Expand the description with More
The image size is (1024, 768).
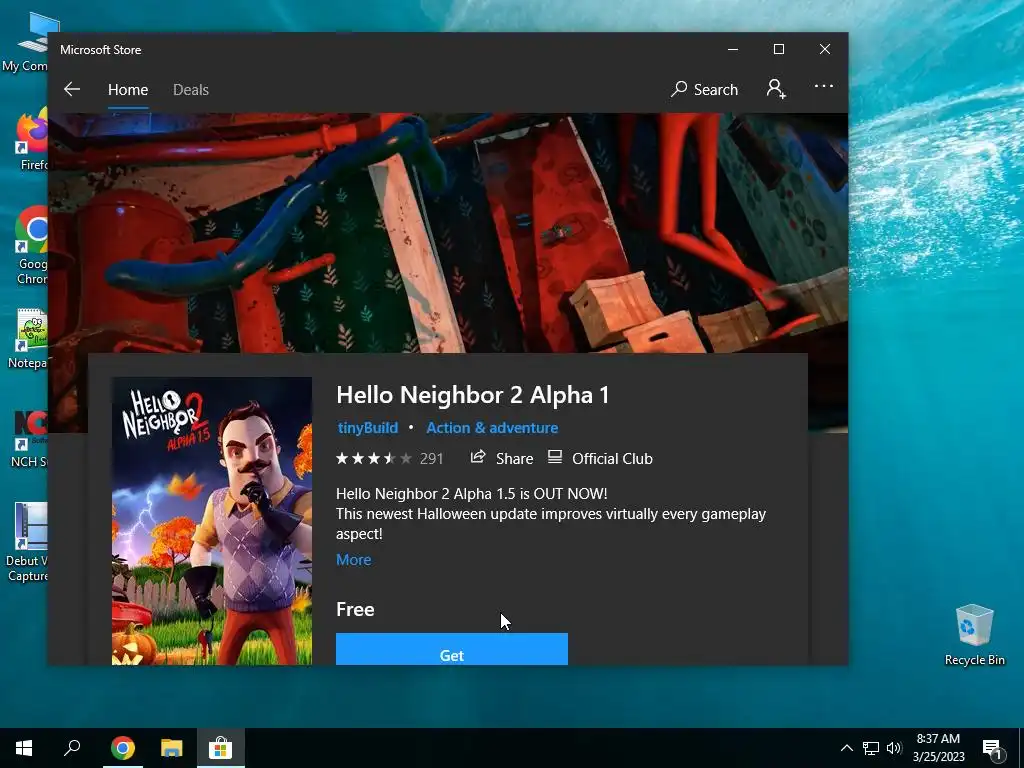click(353, 560)
